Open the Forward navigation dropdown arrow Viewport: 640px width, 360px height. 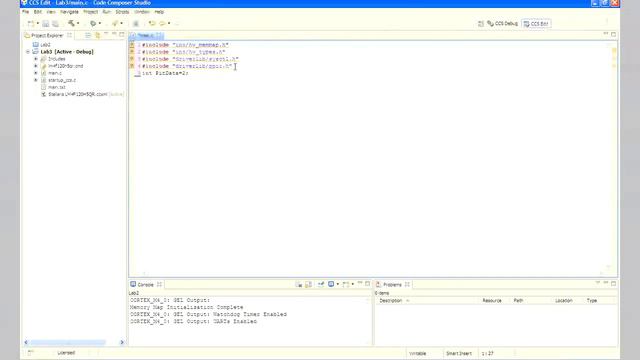tap(169, 24)
